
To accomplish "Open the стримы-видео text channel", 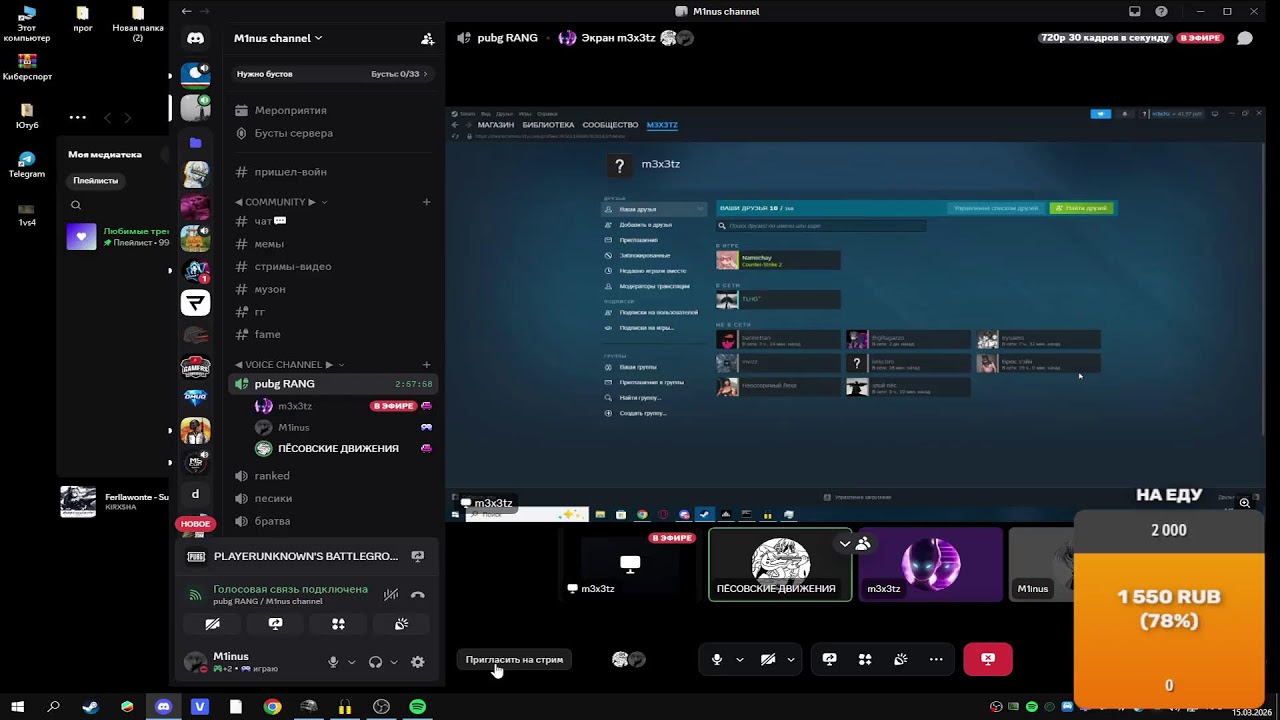I will [x=333, y=267].
